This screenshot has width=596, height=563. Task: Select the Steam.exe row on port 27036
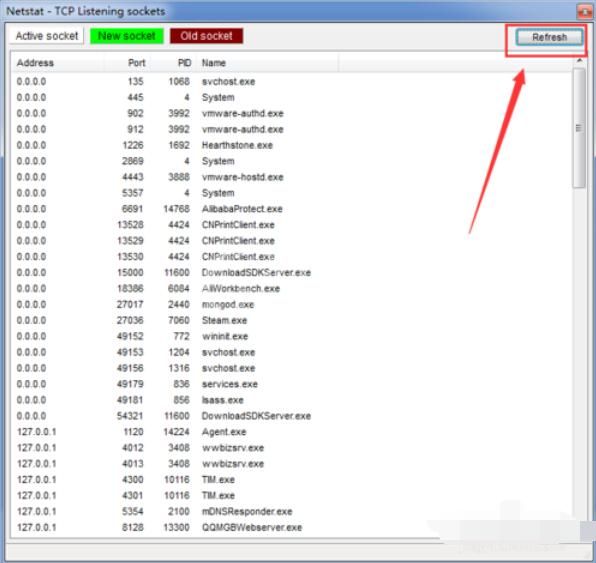tap(292, 320)
